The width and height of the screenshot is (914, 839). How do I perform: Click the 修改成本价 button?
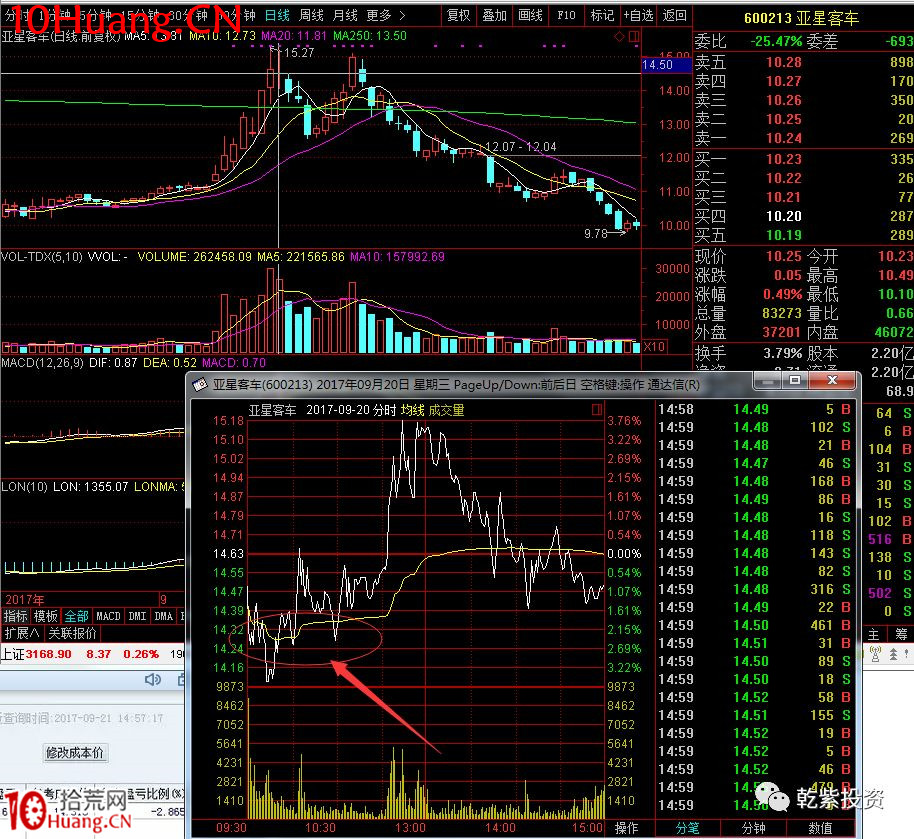[x=75, y=753]
